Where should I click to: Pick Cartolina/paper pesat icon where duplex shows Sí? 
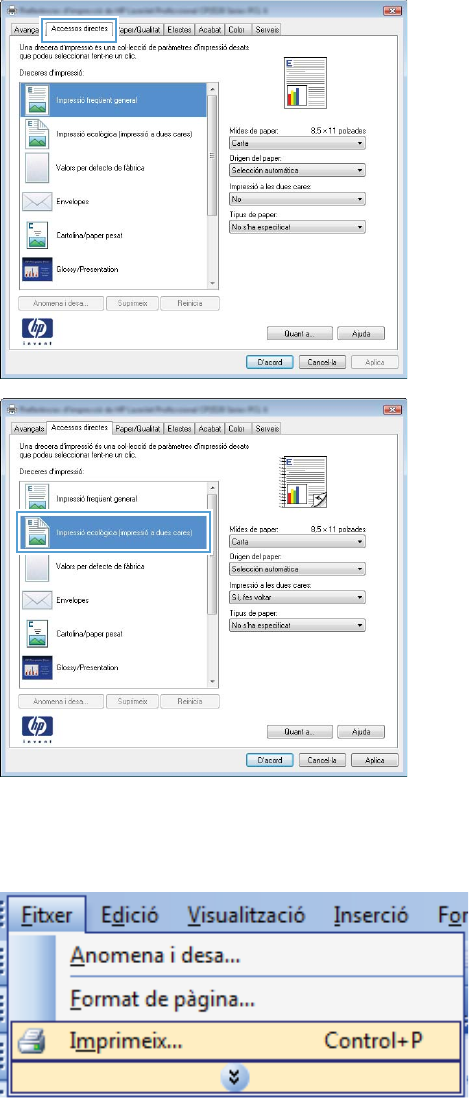36,633
